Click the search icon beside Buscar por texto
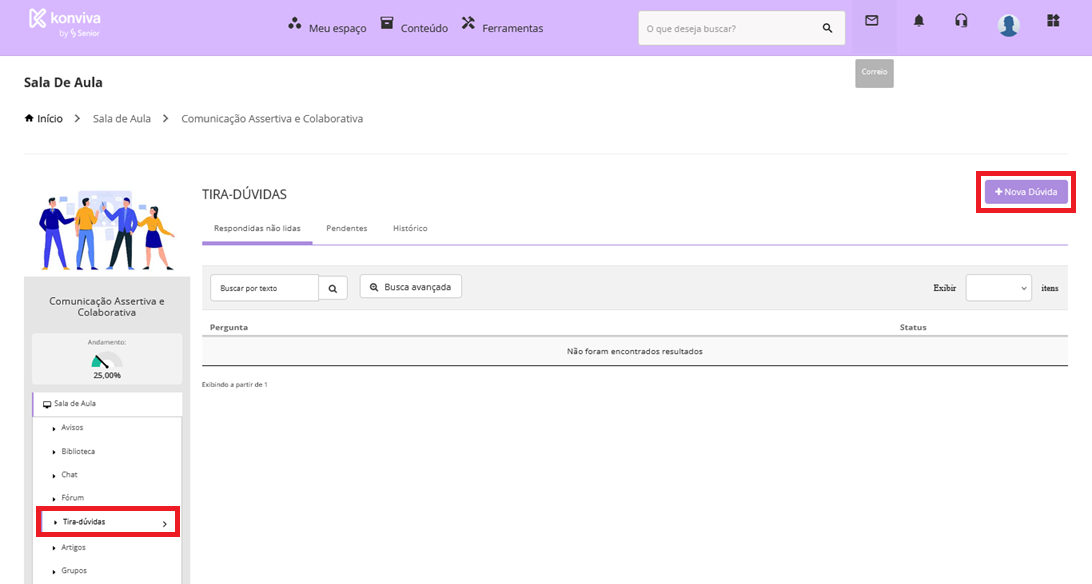The image size is (1092, 584). tap(333, 288)
